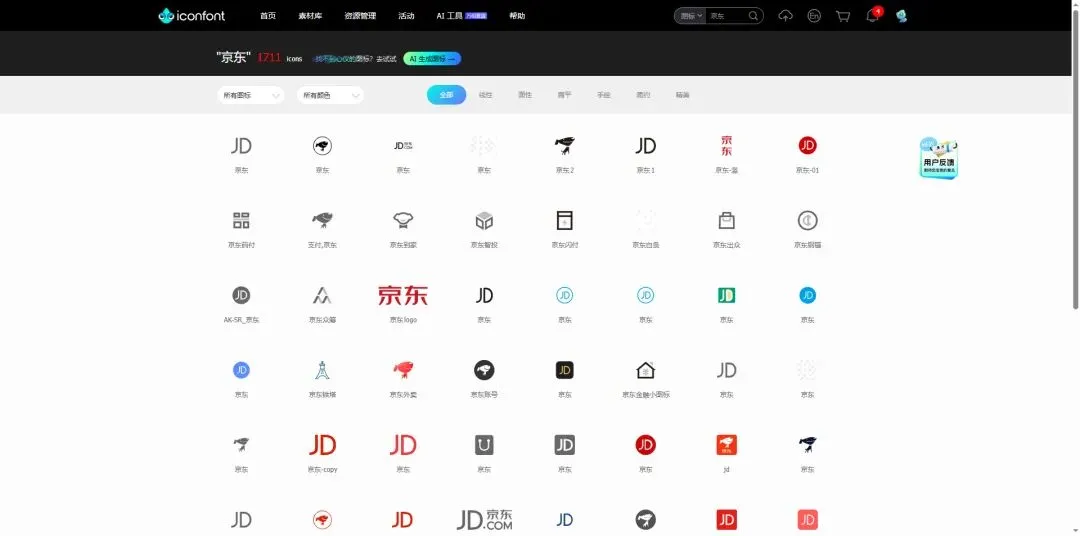
Task: Select the 京东铁塔 tower icon
Action: [x=322, y=370]
